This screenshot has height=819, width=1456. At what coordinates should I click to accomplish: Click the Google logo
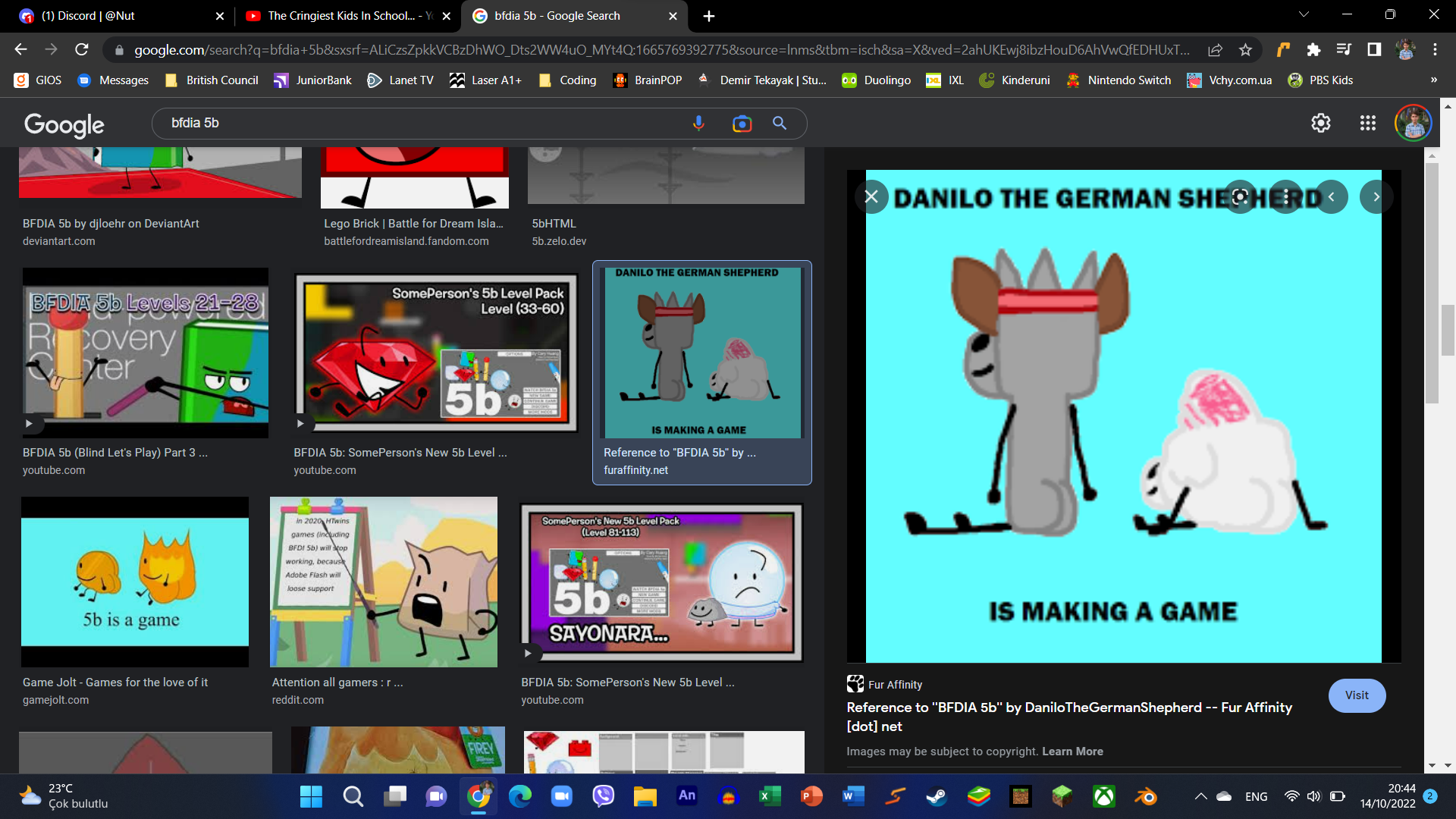coord(64,124)
